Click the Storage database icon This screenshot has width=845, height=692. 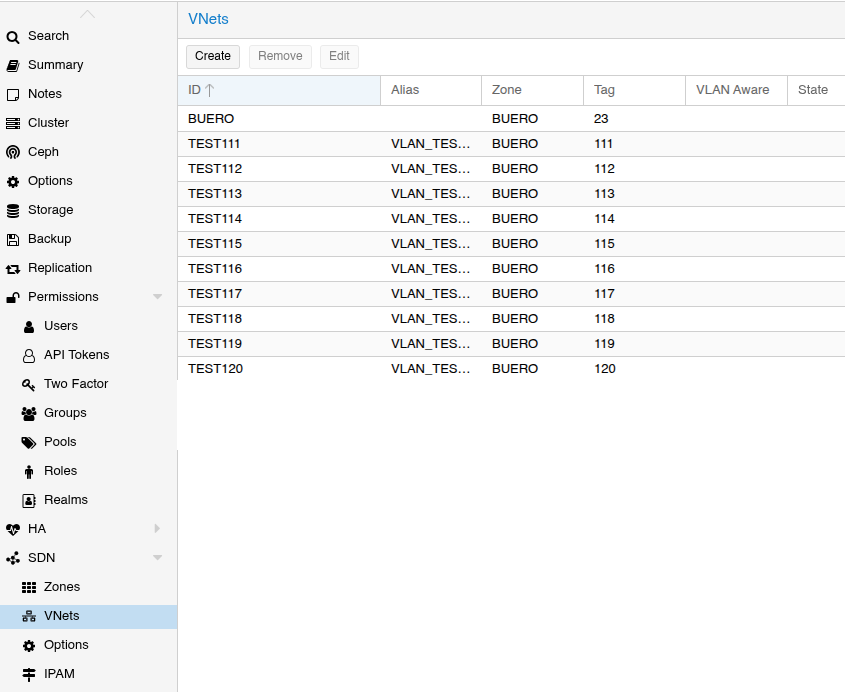pos(13,210)
